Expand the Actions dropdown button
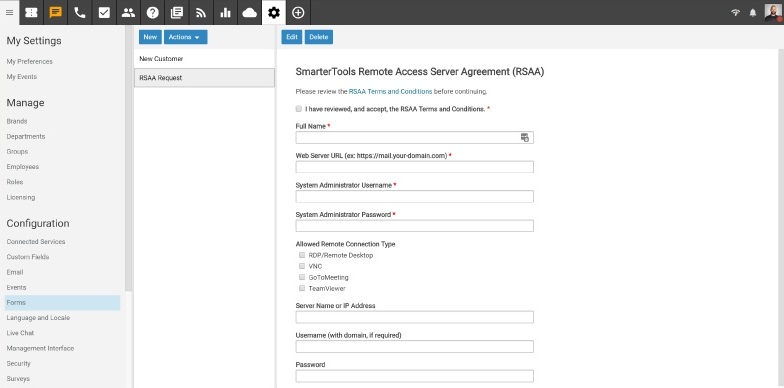Screen dimensions: 784x388 pos(186,37)
